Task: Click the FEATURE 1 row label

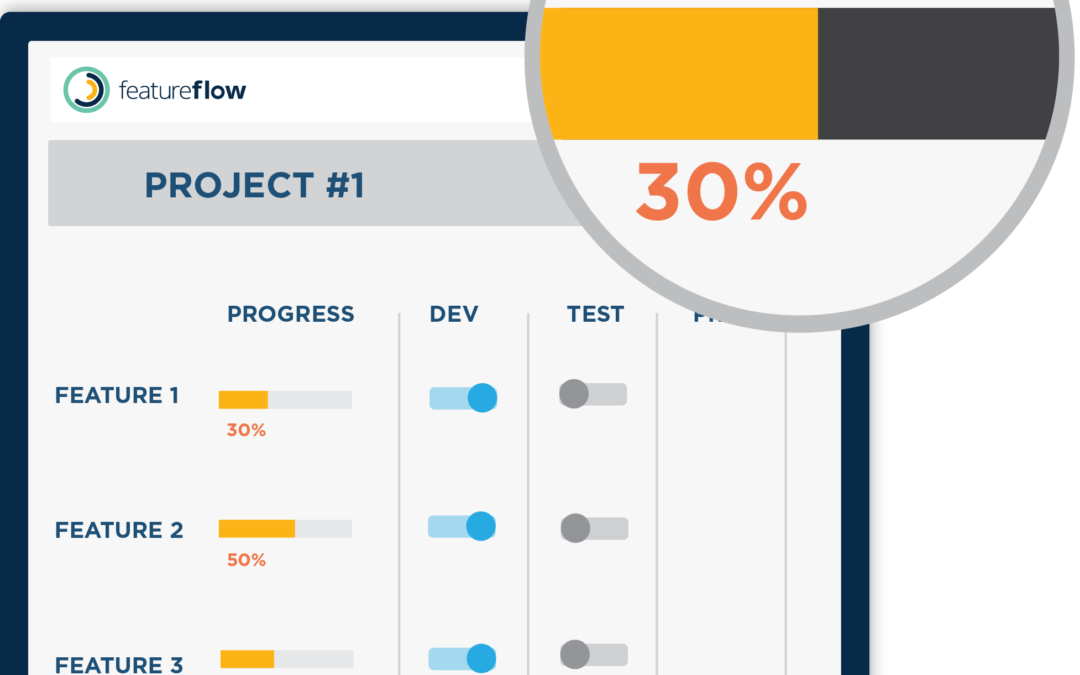Action: pyautogui.click(x=117, y=396)
